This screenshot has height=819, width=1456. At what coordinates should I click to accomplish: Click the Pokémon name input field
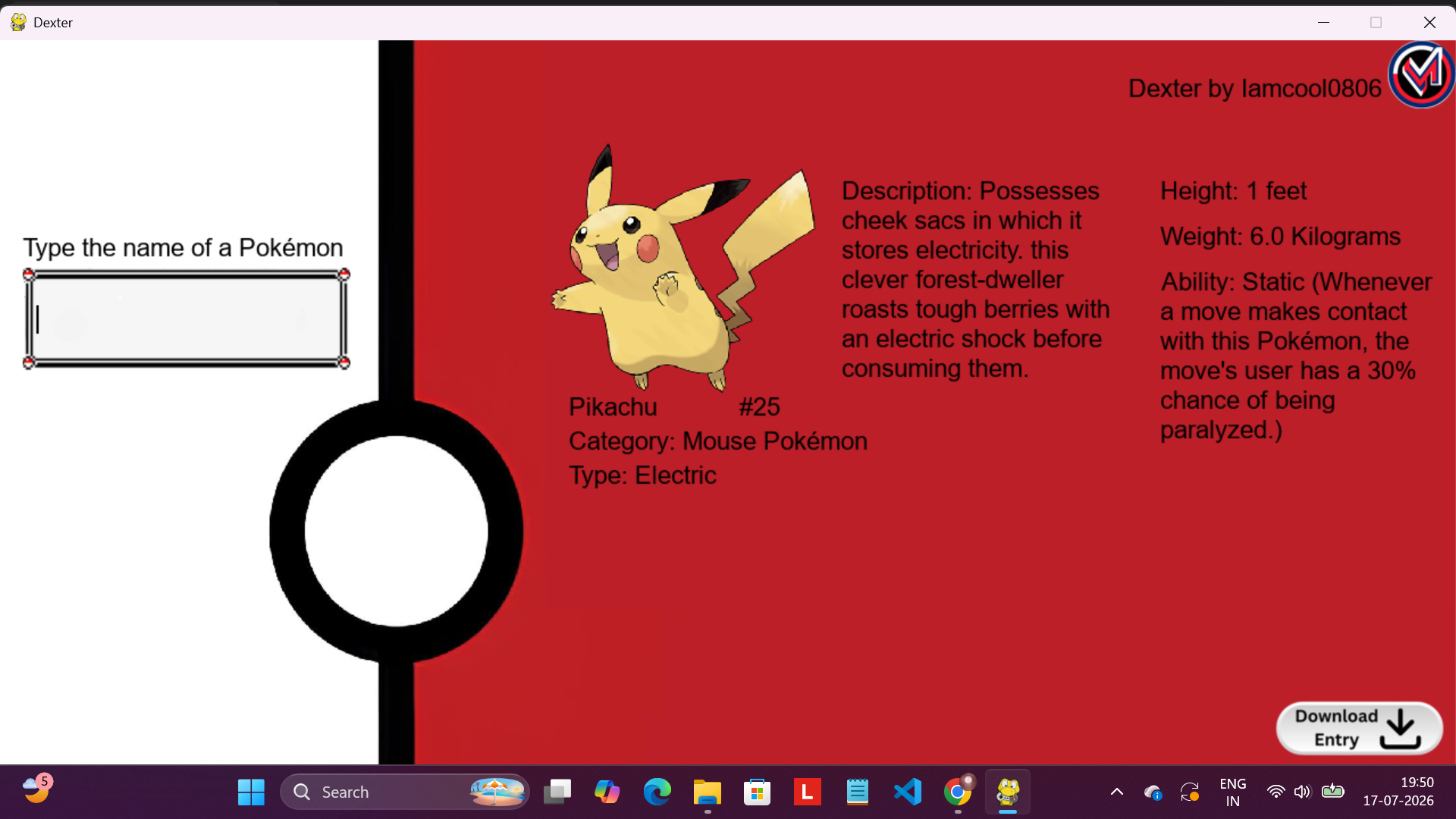point(187,319)
